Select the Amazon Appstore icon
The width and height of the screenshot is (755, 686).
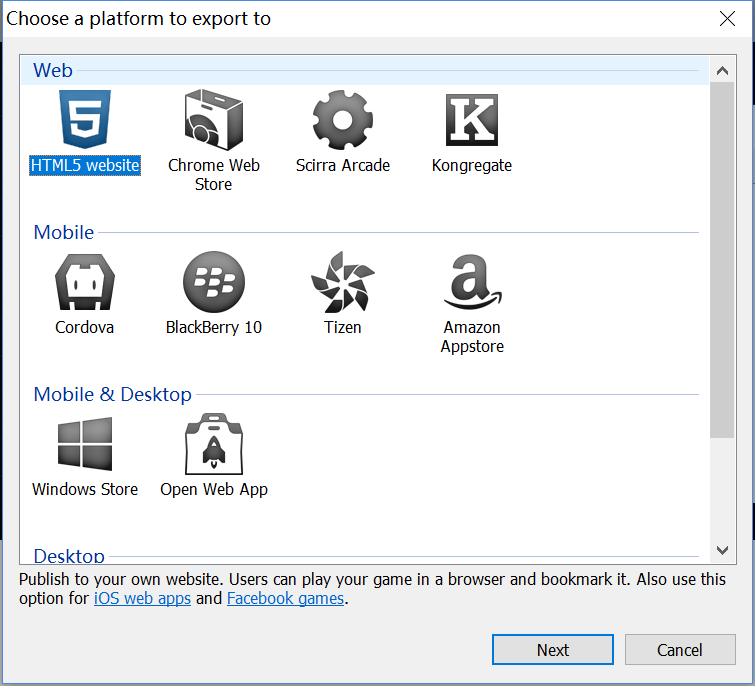472,282
